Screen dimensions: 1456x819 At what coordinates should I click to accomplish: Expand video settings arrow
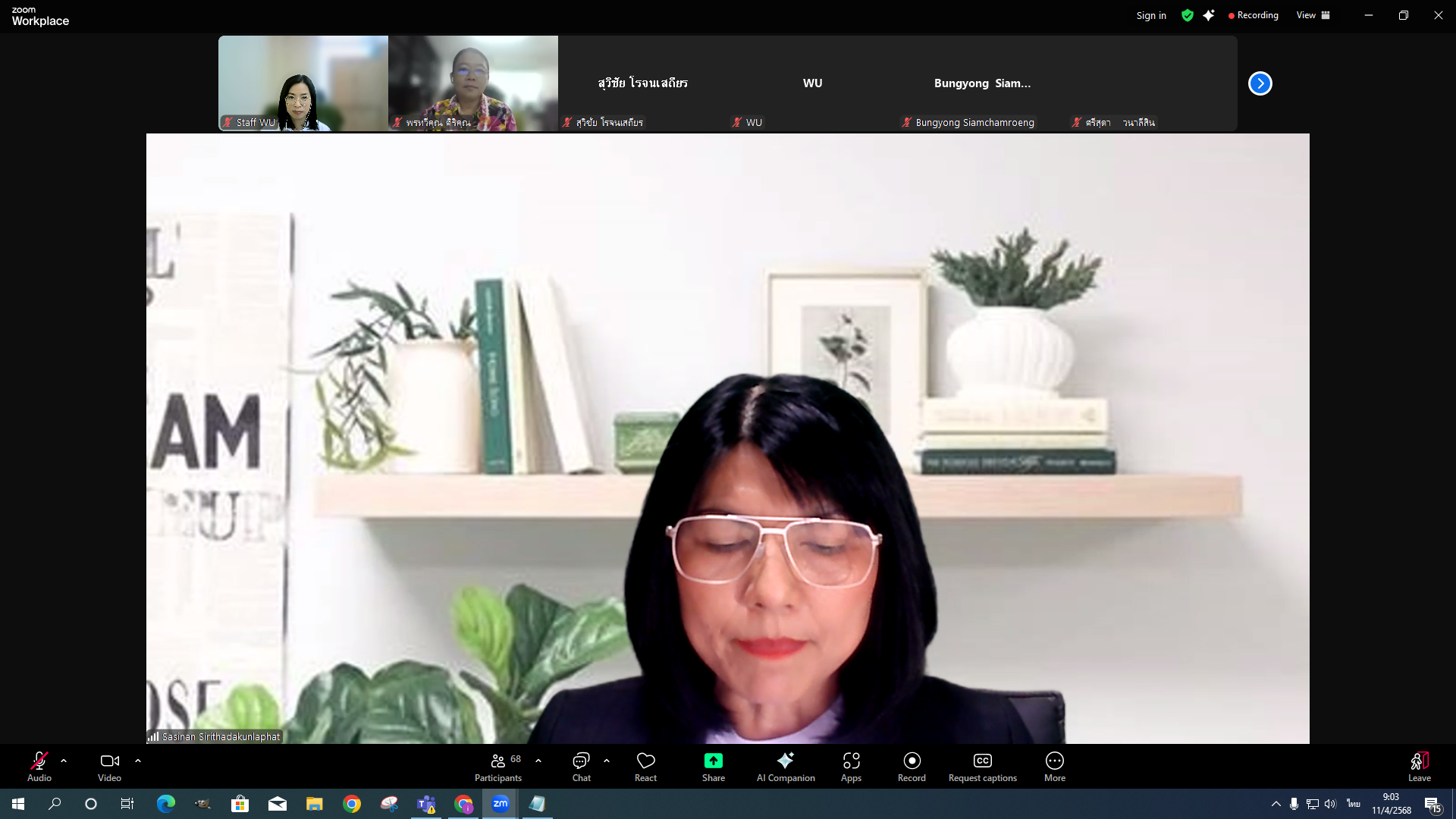point(138,761)
